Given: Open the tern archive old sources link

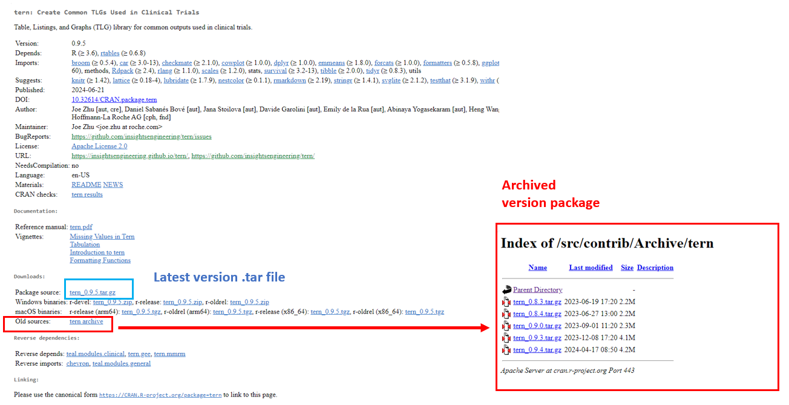Looking at the screenshot, I should 86,322.
